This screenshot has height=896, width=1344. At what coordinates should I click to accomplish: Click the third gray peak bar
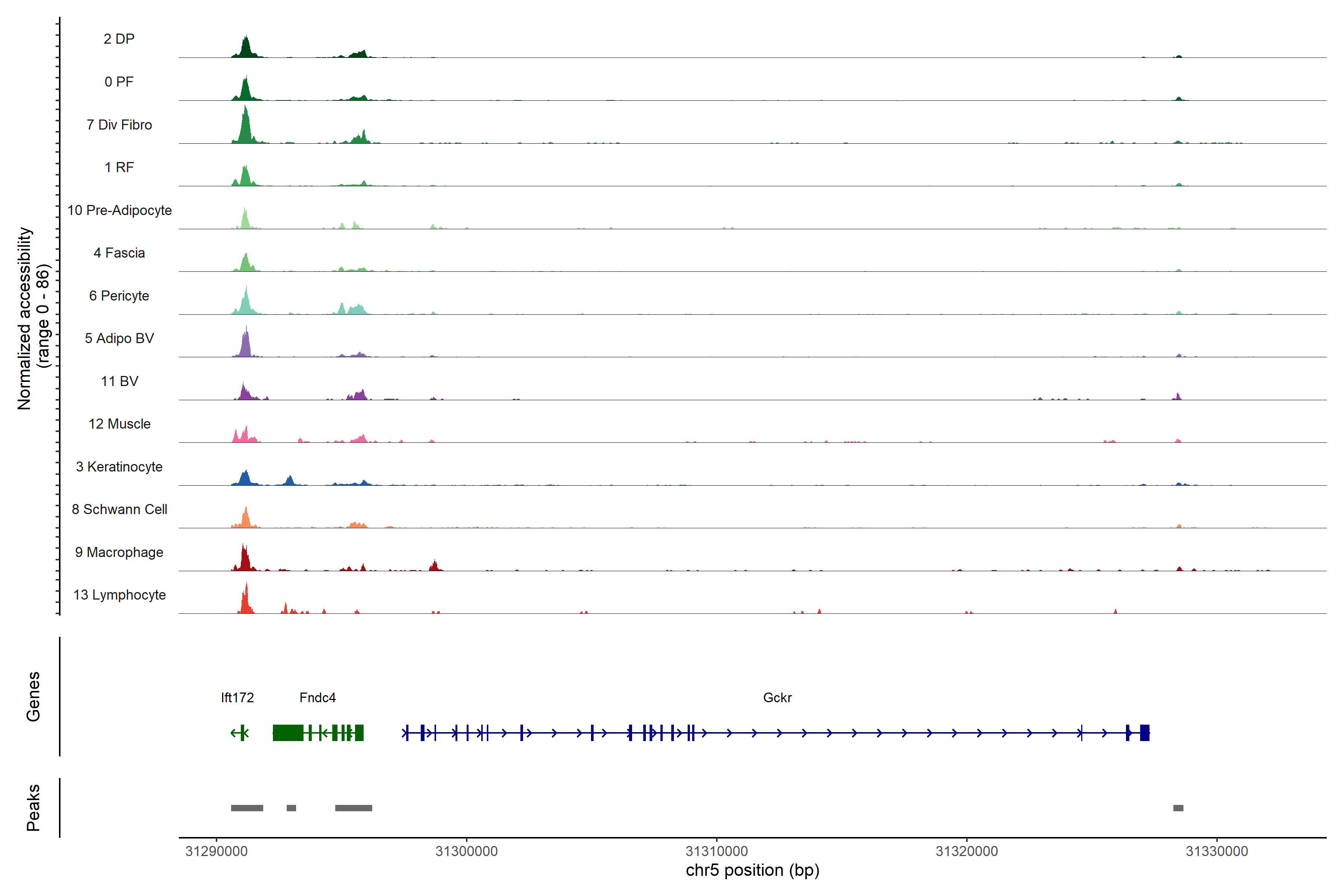pos(353,808)
